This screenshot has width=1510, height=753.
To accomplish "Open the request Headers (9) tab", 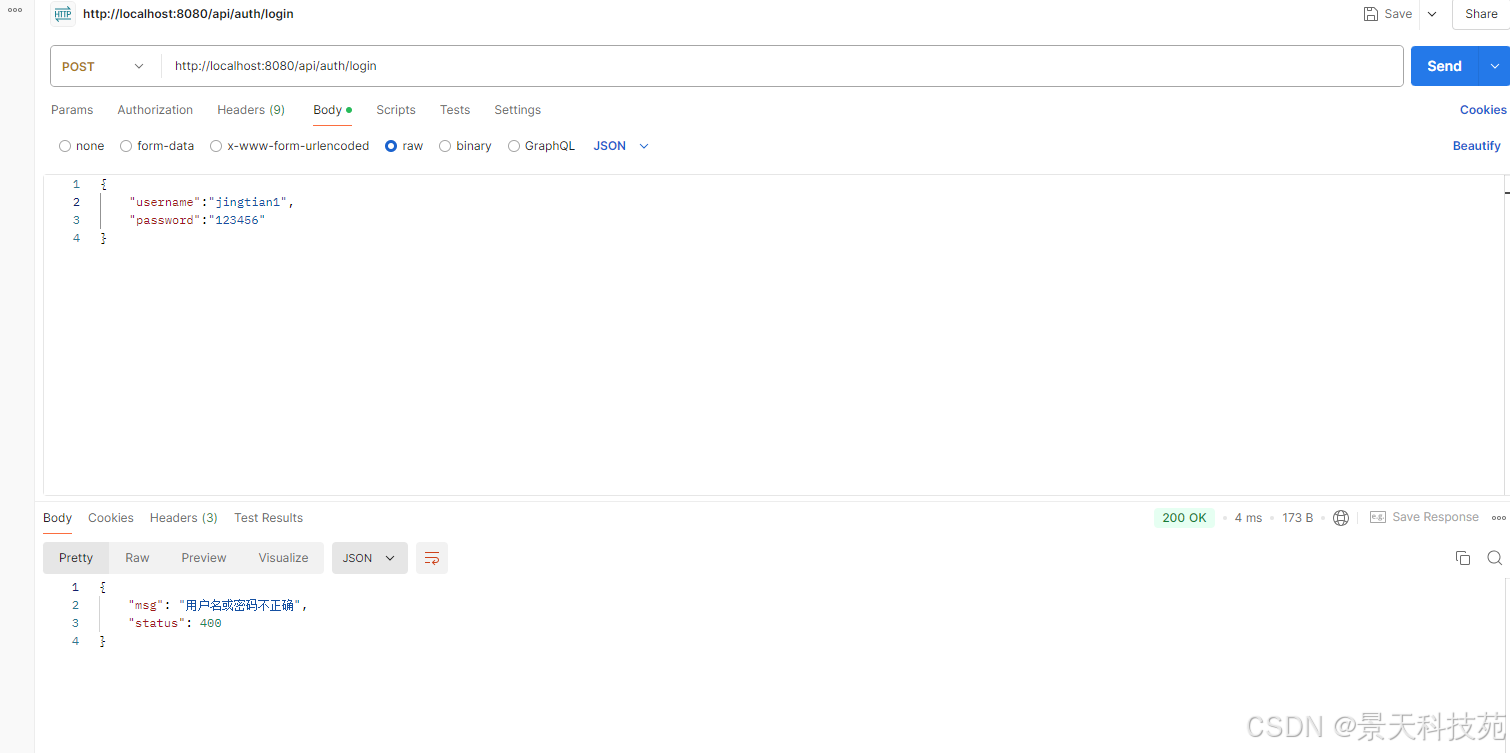I will tap(251, 110).
